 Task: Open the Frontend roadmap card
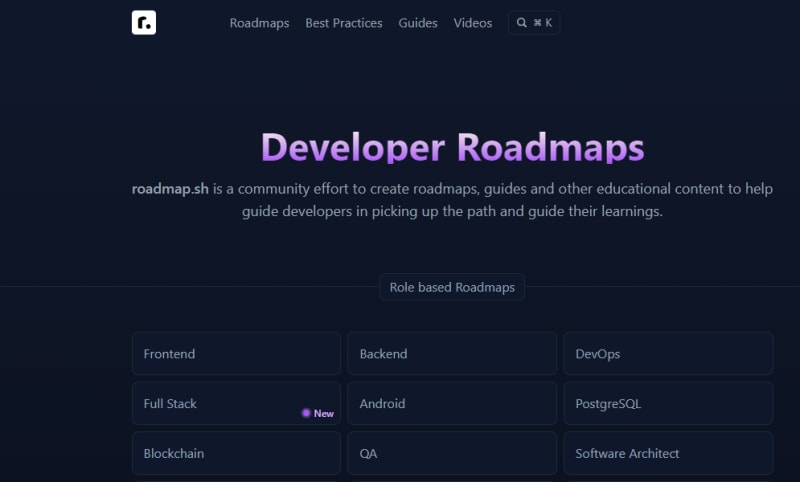pyautogui.click(x=236, y=353)
